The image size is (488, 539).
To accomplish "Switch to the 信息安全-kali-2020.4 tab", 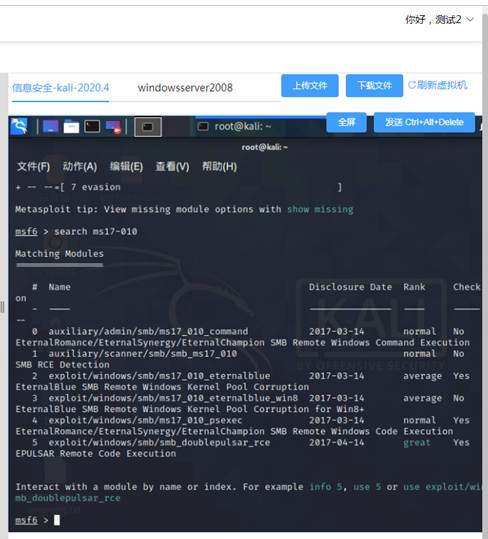I will tap(60, 88).
